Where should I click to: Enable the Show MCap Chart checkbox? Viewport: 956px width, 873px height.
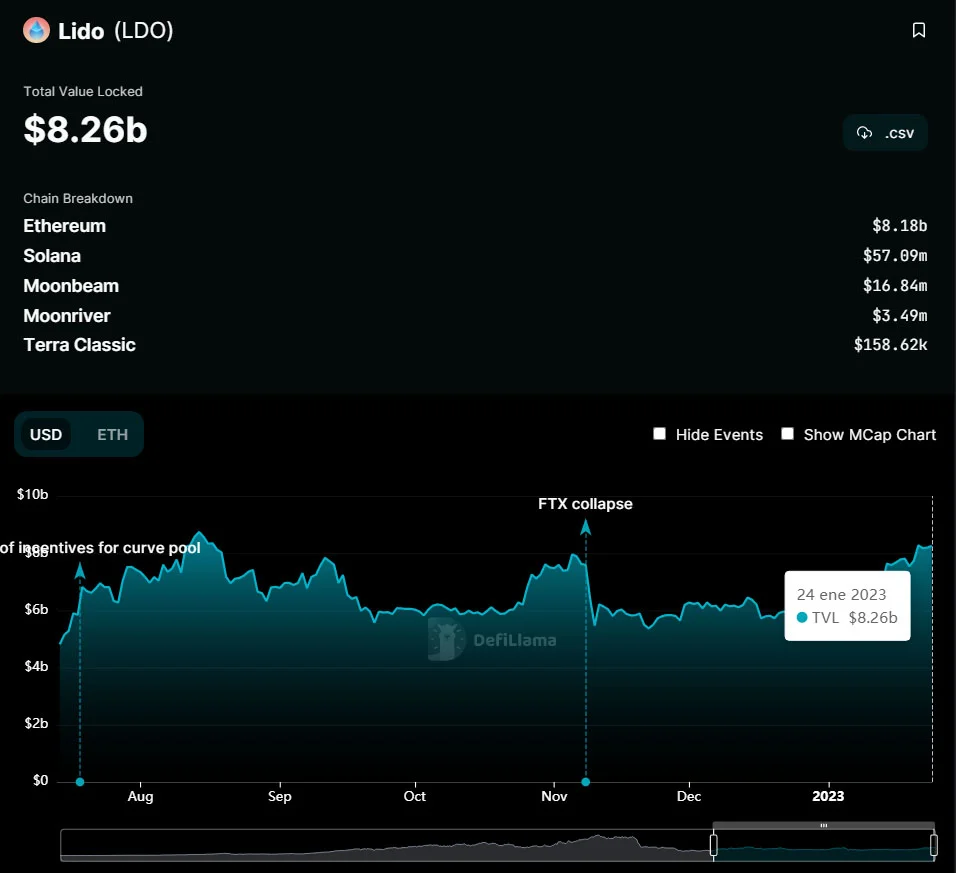tap(787, 434)
